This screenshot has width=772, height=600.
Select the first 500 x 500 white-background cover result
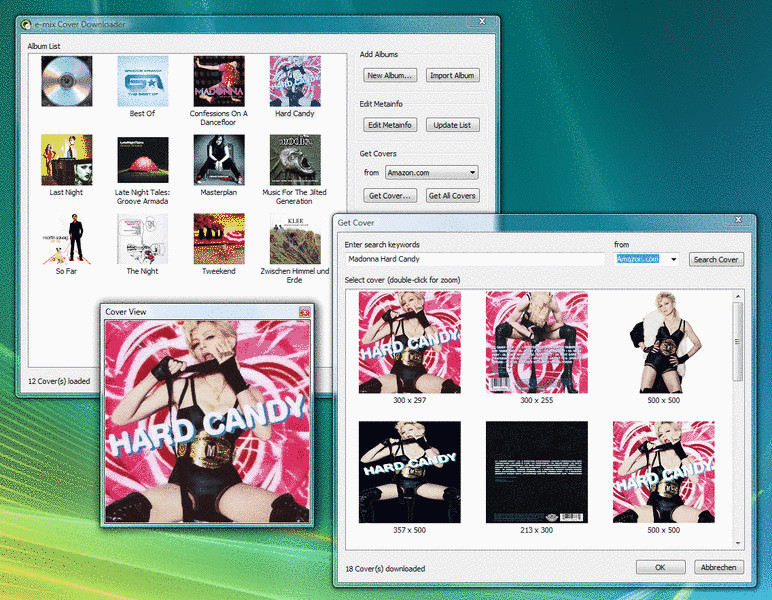pos(664,342)
